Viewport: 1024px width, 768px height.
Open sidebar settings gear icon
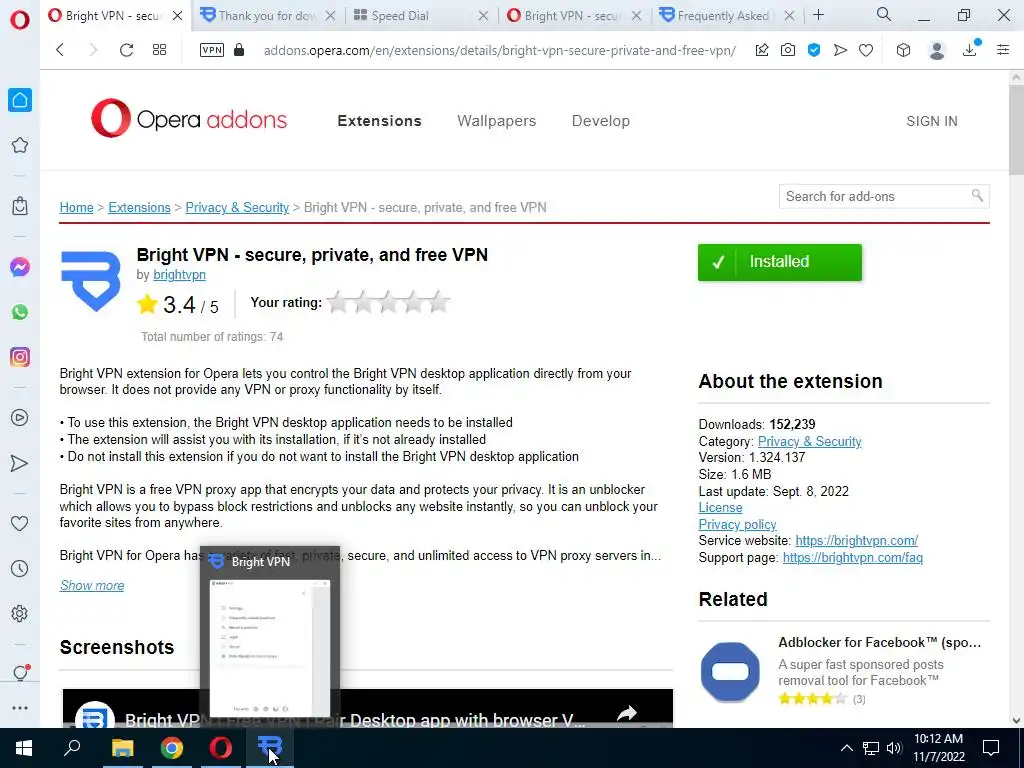click(x=20, y=613)
